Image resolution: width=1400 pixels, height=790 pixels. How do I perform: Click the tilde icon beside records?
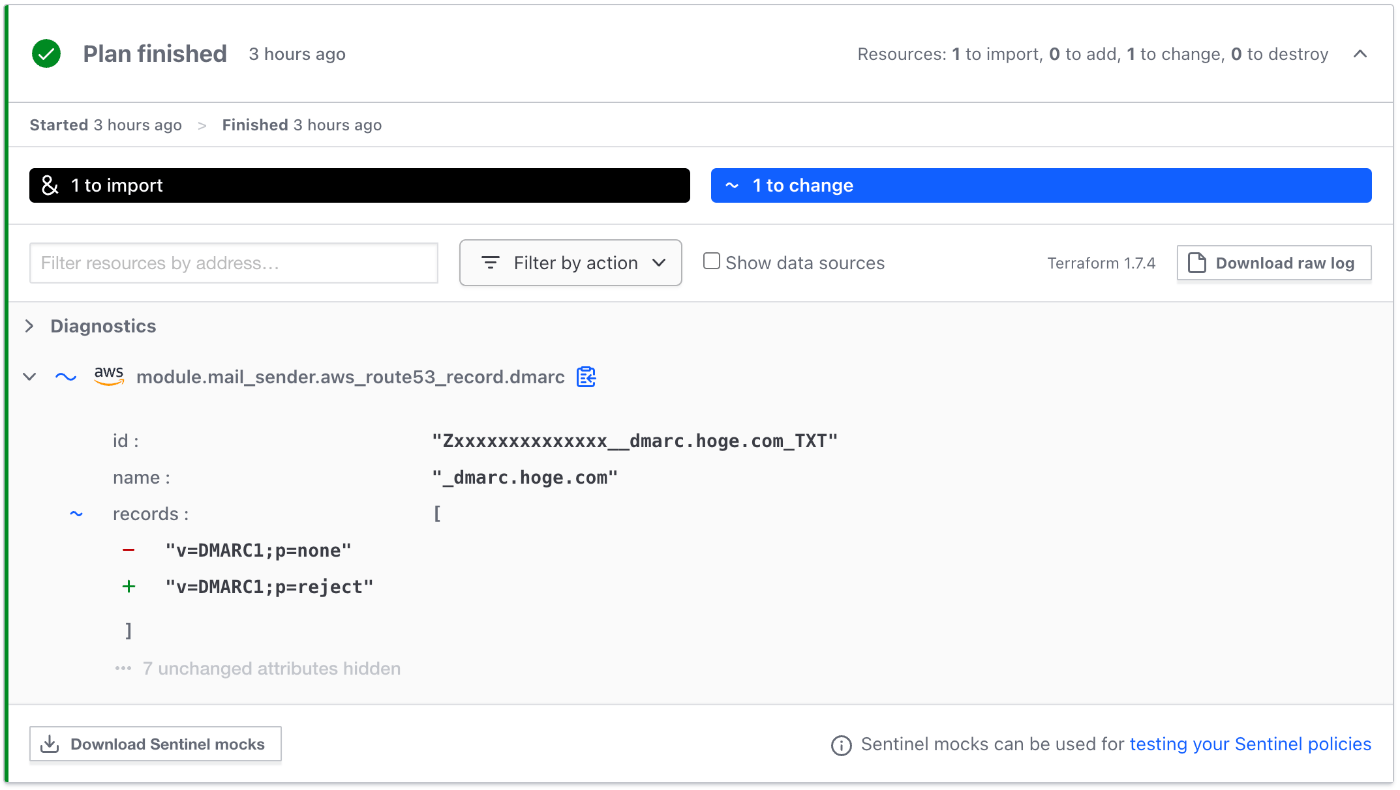(76, 514)
